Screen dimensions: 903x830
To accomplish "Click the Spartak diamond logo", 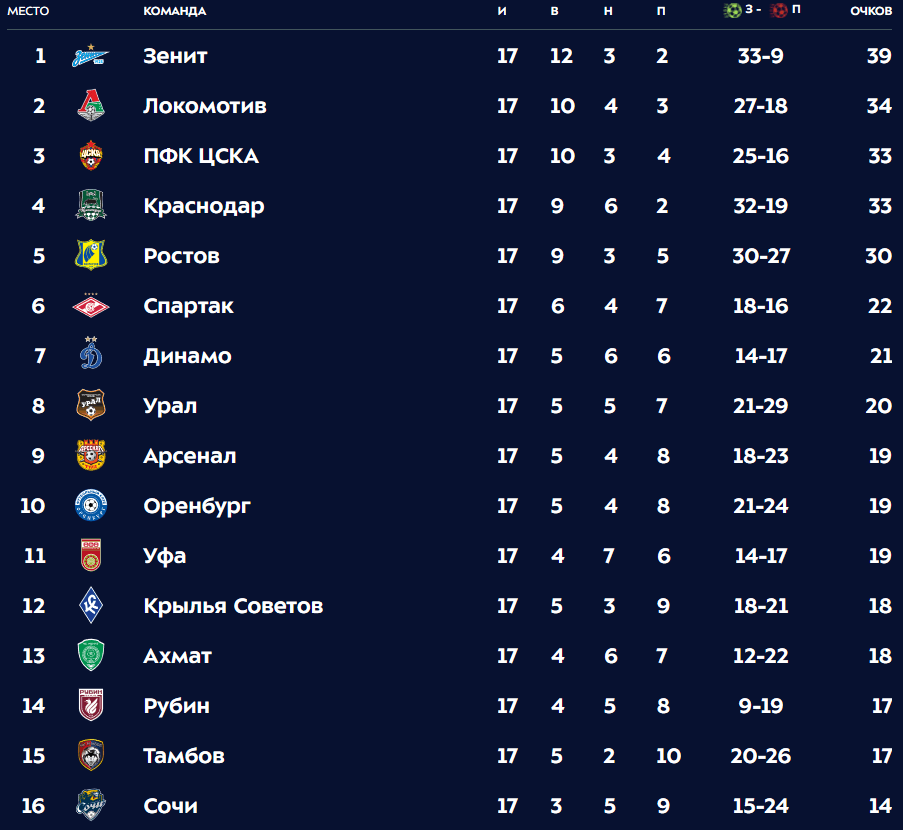I will click(90, 306).
